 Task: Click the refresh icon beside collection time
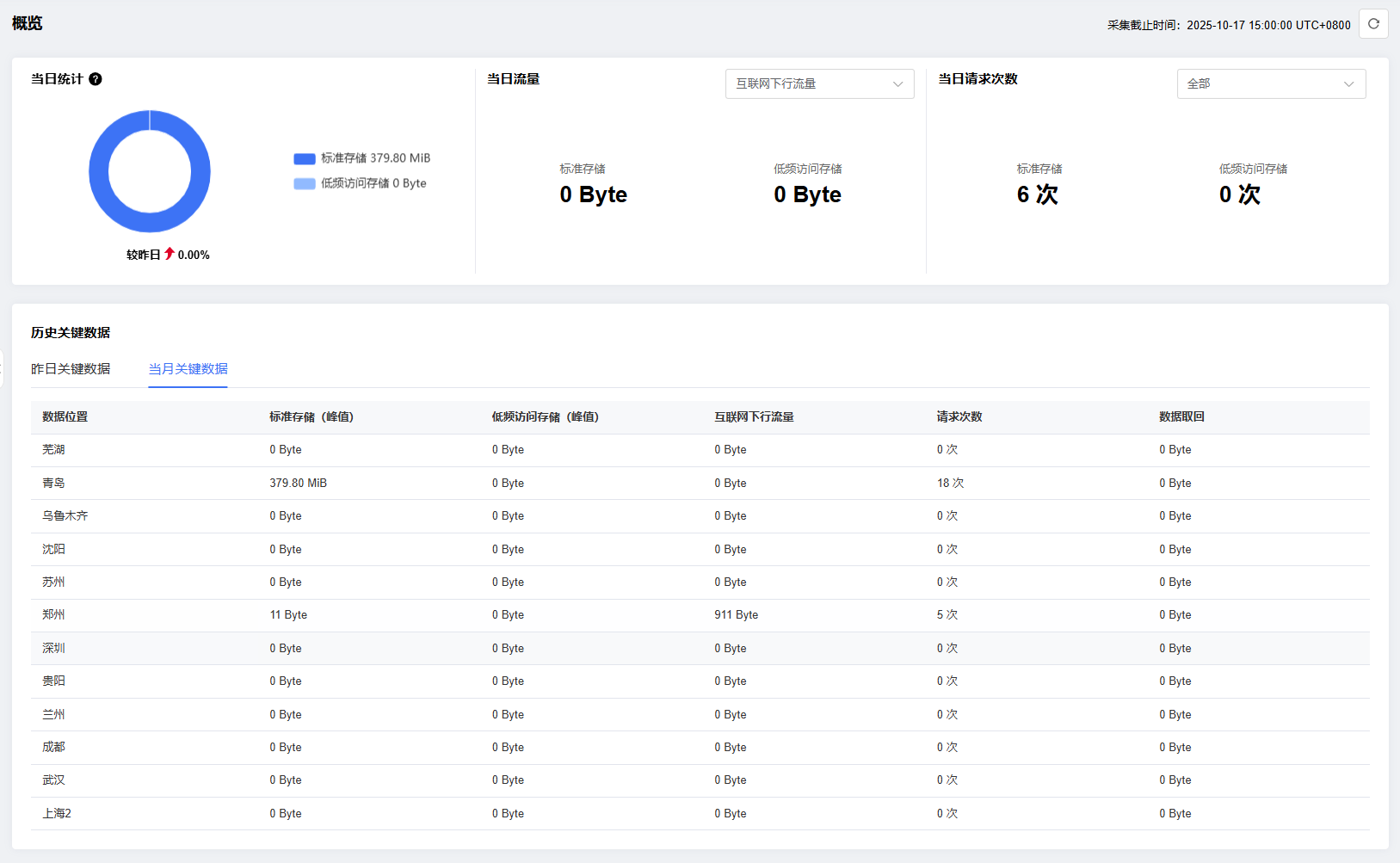1373,24
